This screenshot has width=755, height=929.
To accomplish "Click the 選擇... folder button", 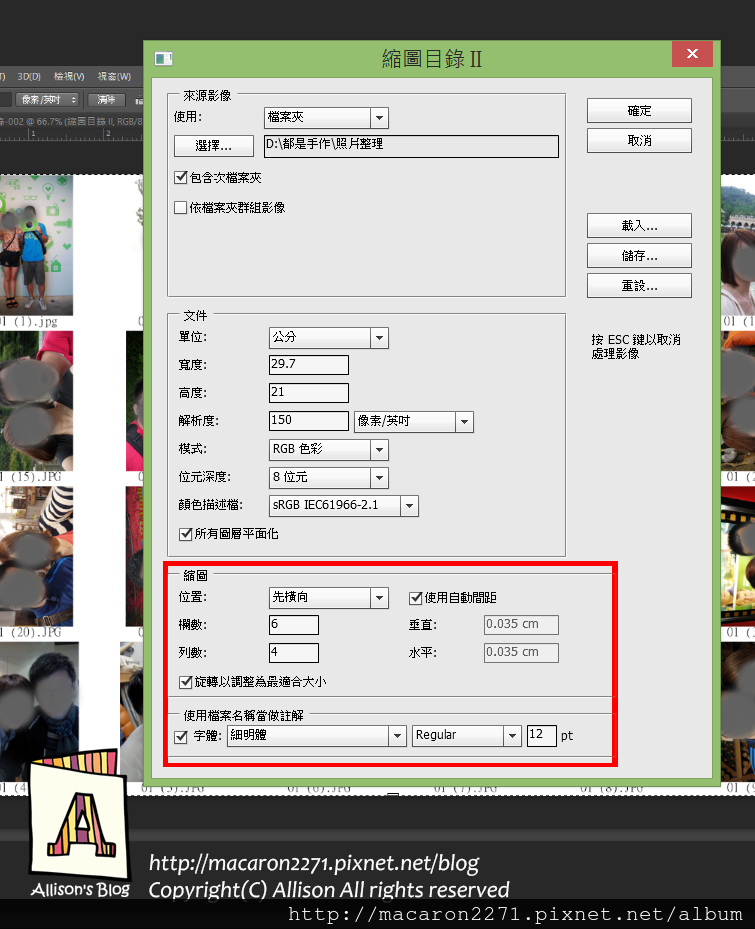I will point(213,146).
